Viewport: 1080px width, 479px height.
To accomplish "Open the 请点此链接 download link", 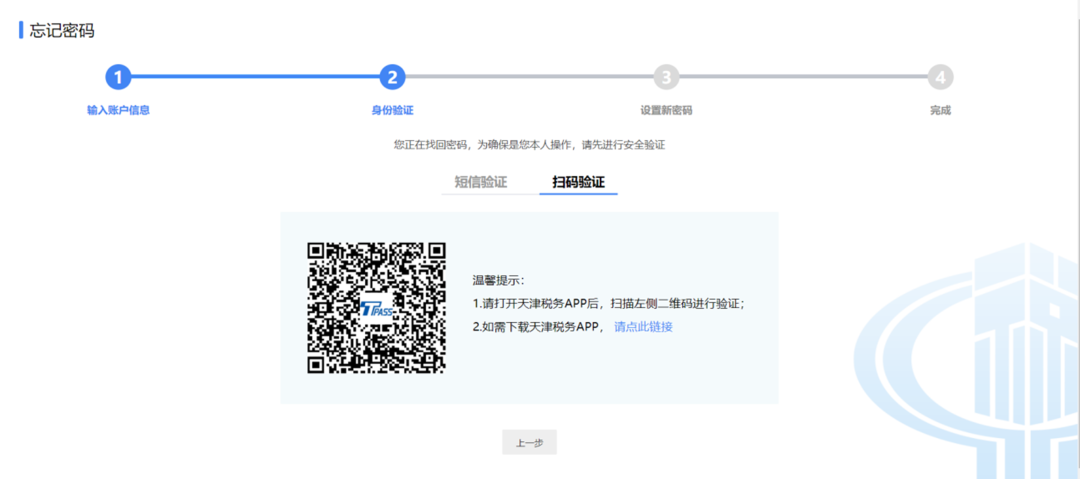I will coord(643,327).
